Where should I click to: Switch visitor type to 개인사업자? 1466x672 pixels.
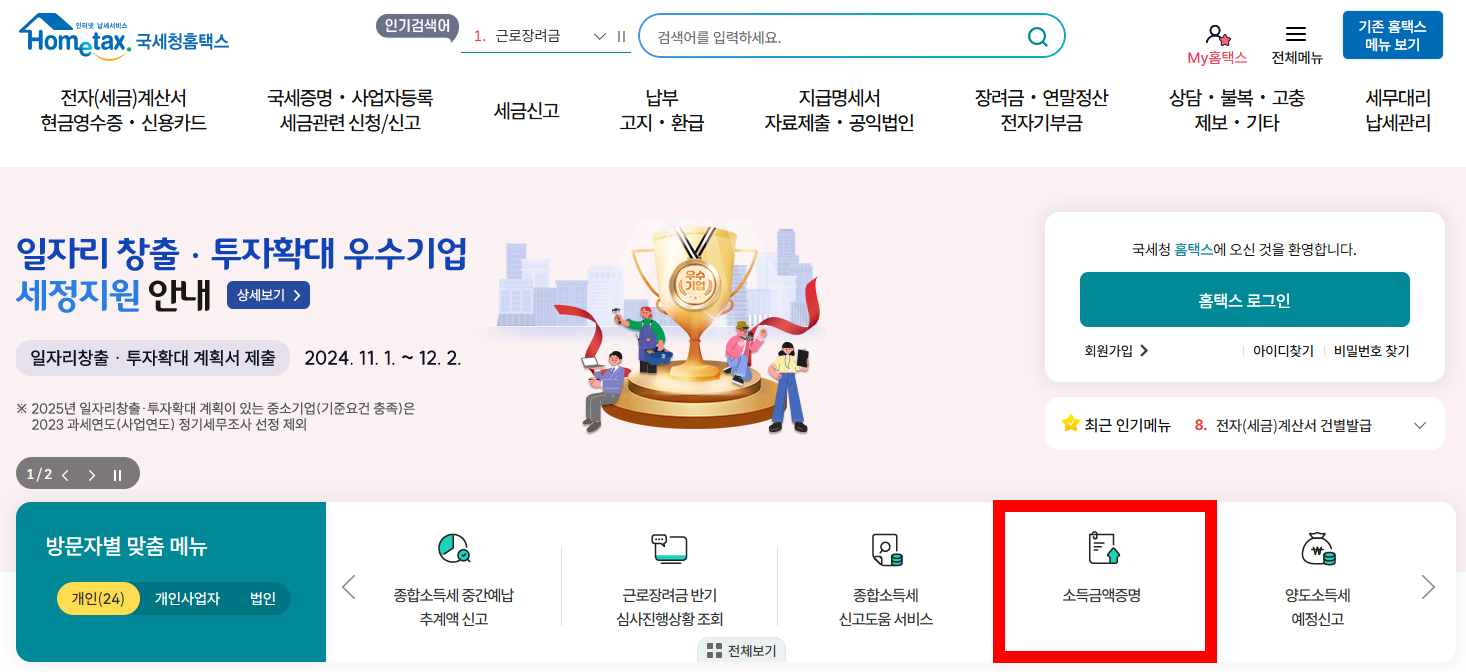pos(187,599)
